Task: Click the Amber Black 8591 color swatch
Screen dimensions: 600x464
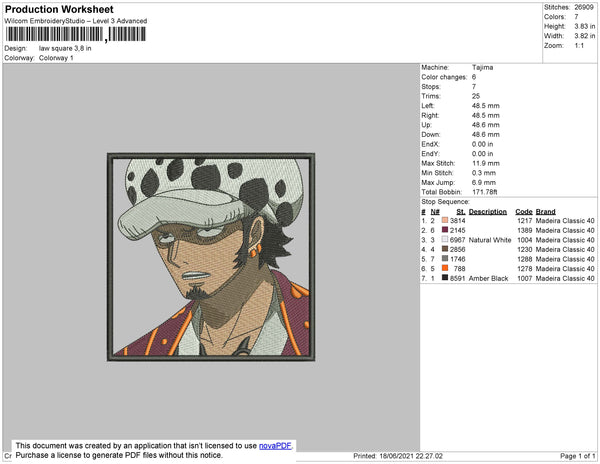Action: pos(445,278)
